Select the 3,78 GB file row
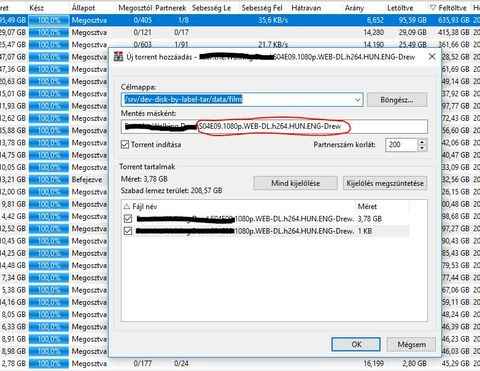 [x=265, y=219]
